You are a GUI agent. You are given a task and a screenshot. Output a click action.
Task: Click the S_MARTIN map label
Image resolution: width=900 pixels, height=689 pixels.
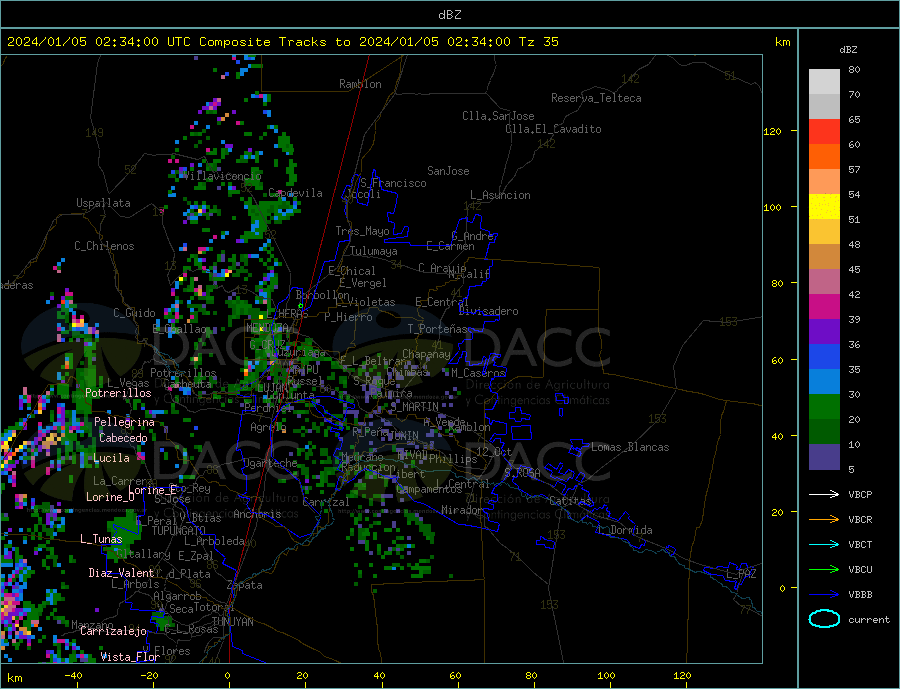(414, 407)
